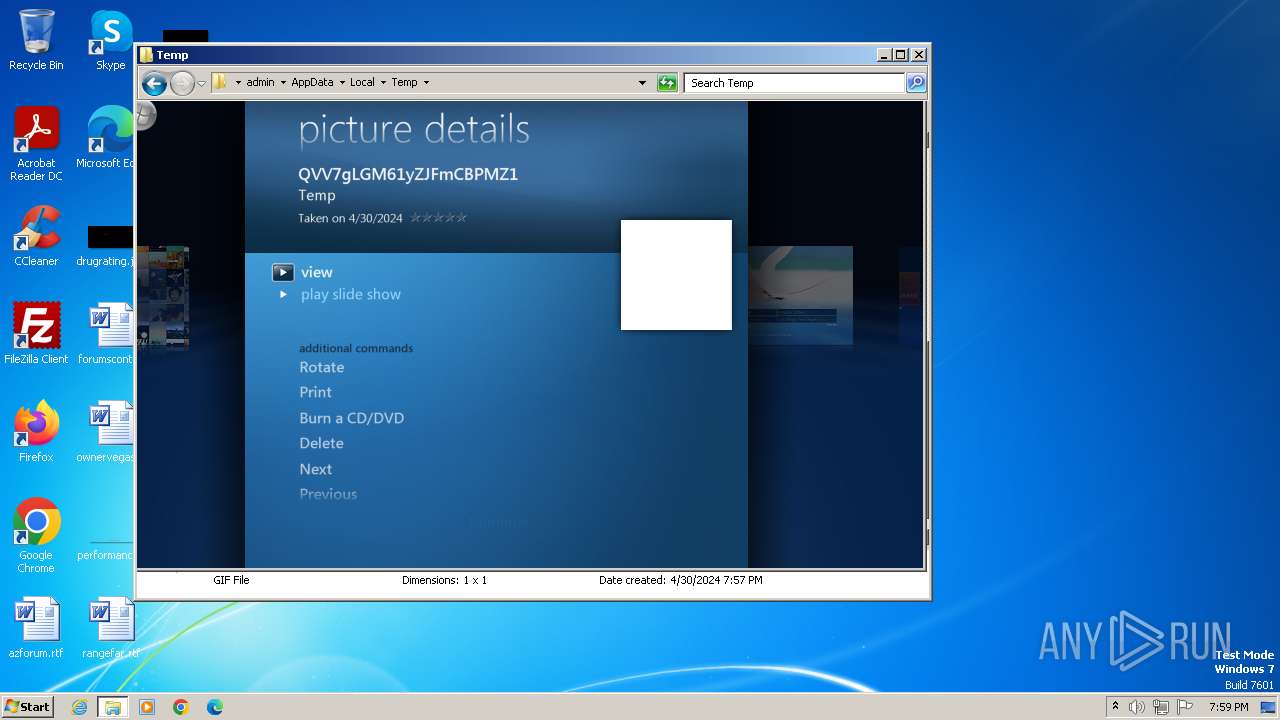Click the Print command

pos(315,392)
